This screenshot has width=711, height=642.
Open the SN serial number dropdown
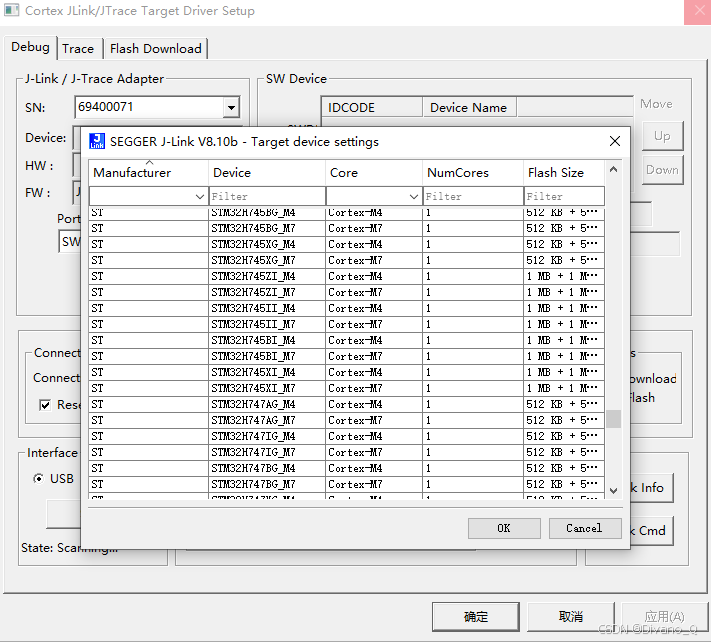click(231, 107)
